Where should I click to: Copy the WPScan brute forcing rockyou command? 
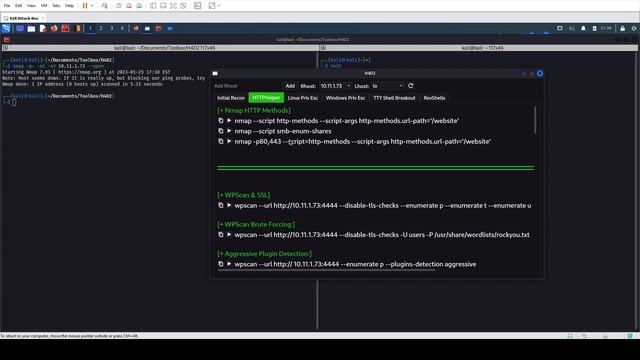[x=221, y=235]
